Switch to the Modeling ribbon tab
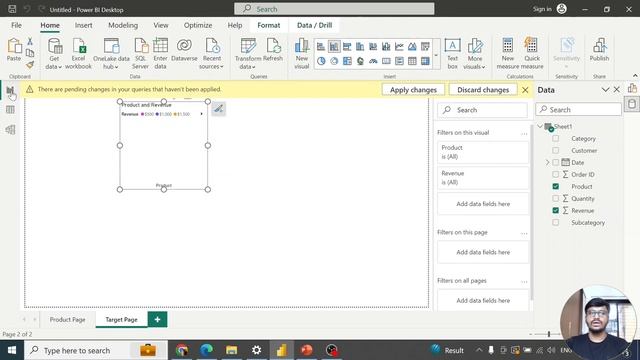 [123, 25]
